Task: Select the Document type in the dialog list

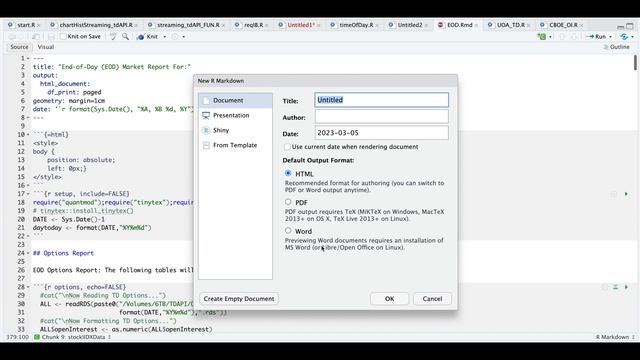Action: pyautogui.click(x=236, y=100)
